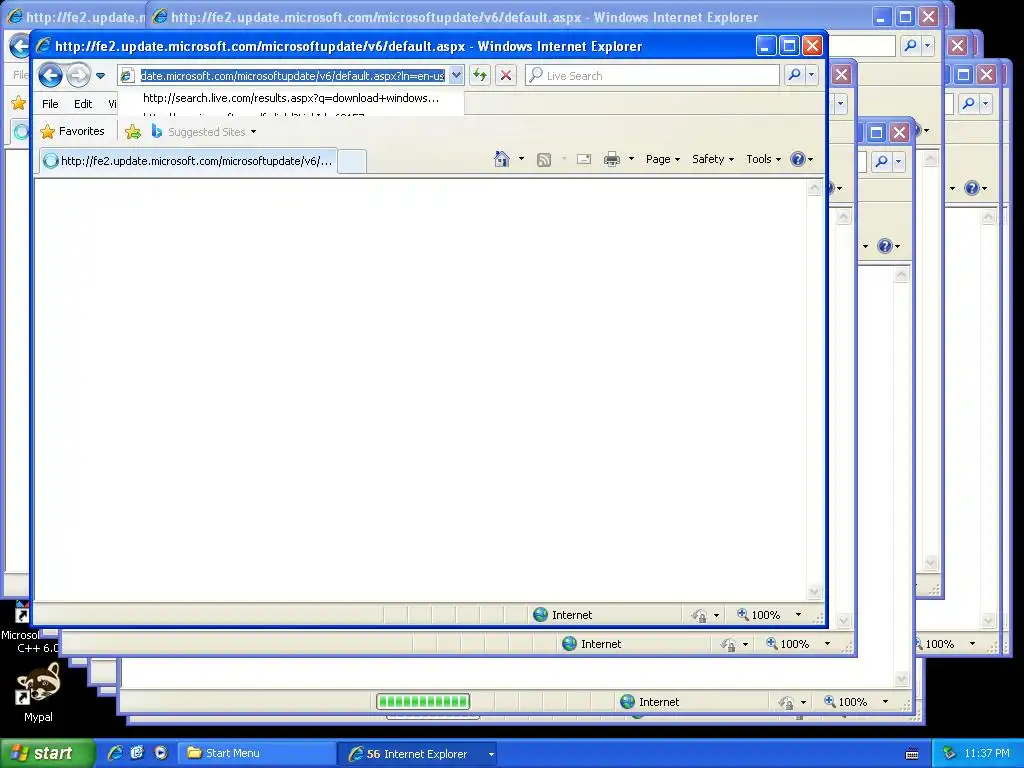
Task: Switch to Start Menu taskbar button
Action: [x=257, y=754]
